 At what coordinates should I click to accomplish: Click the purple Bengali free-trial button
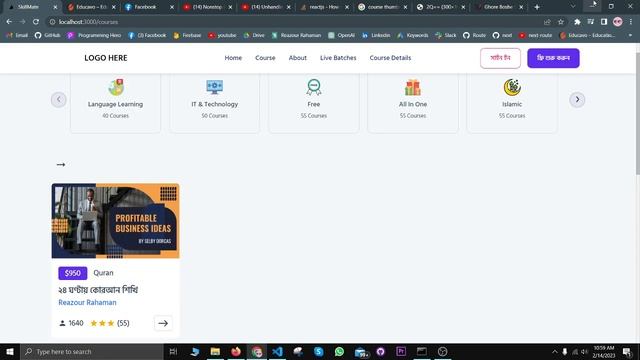point(553,58)
